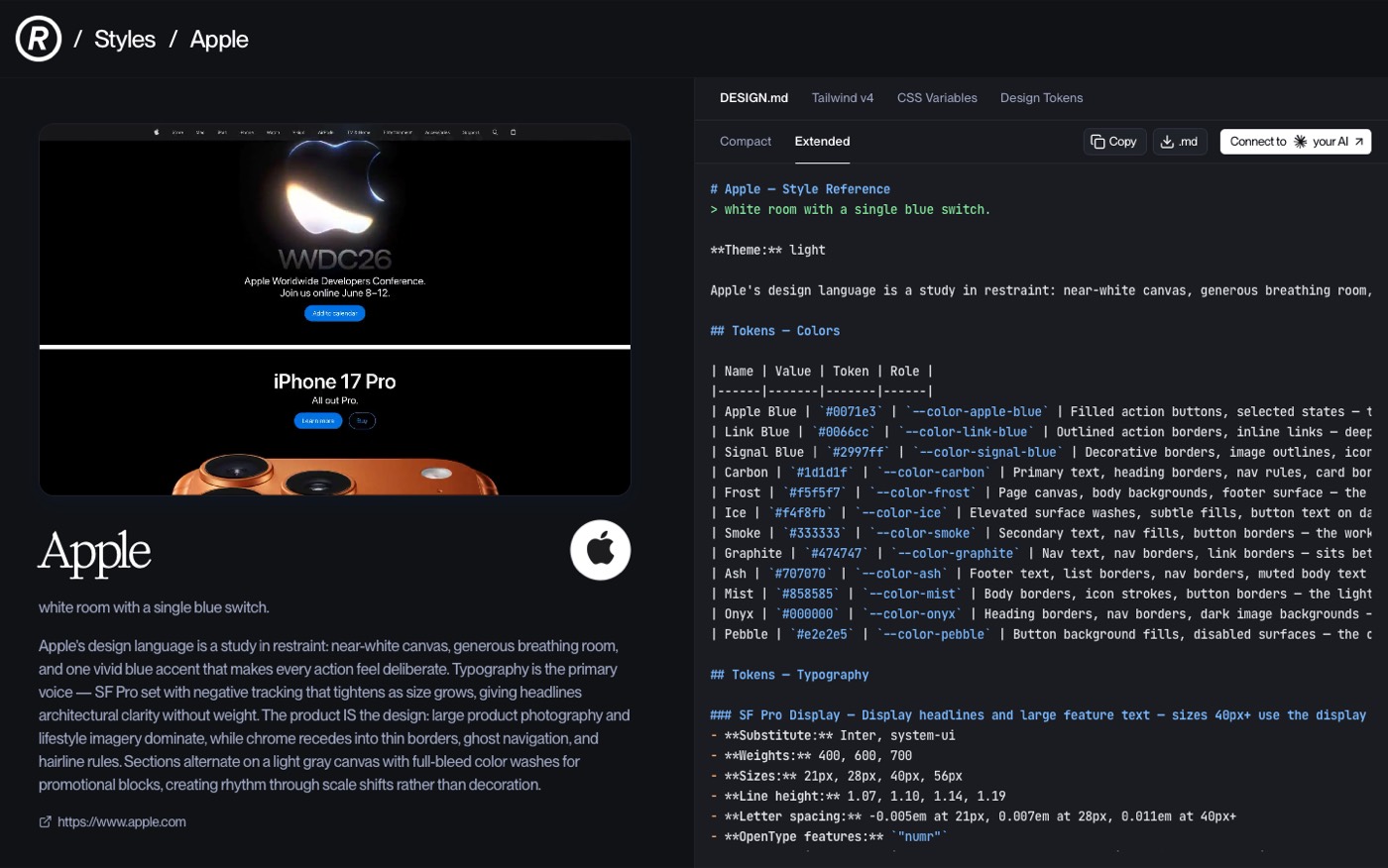
Task: Click the "**Weights:** 400, 600, 700" line
Action: pyautogui.click(x=811, y=756)
